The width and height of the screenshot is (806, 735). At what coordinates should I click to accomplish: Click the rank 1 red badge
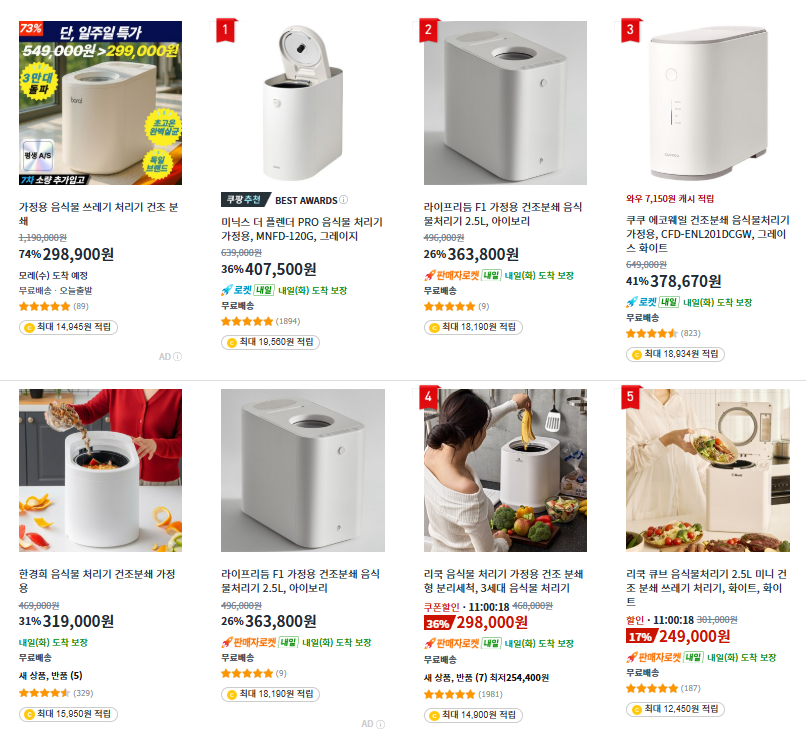point(225,30)
